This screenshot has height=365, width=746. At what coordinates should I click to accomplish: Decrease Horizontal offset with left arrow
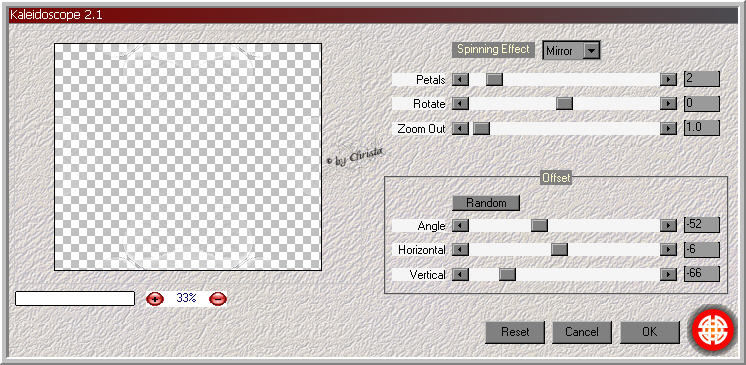460,249
